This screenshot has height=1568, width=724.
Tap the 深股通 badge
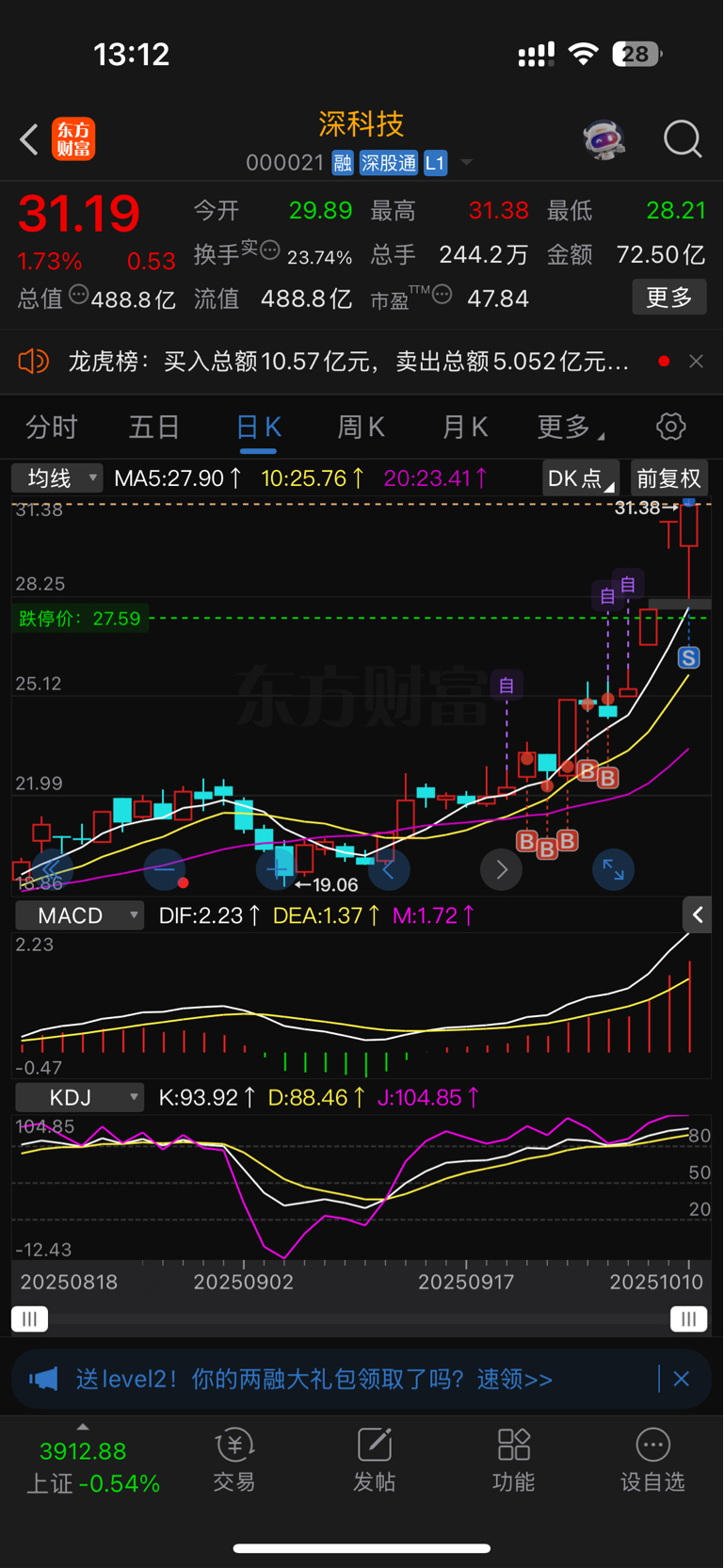point(388,163)
